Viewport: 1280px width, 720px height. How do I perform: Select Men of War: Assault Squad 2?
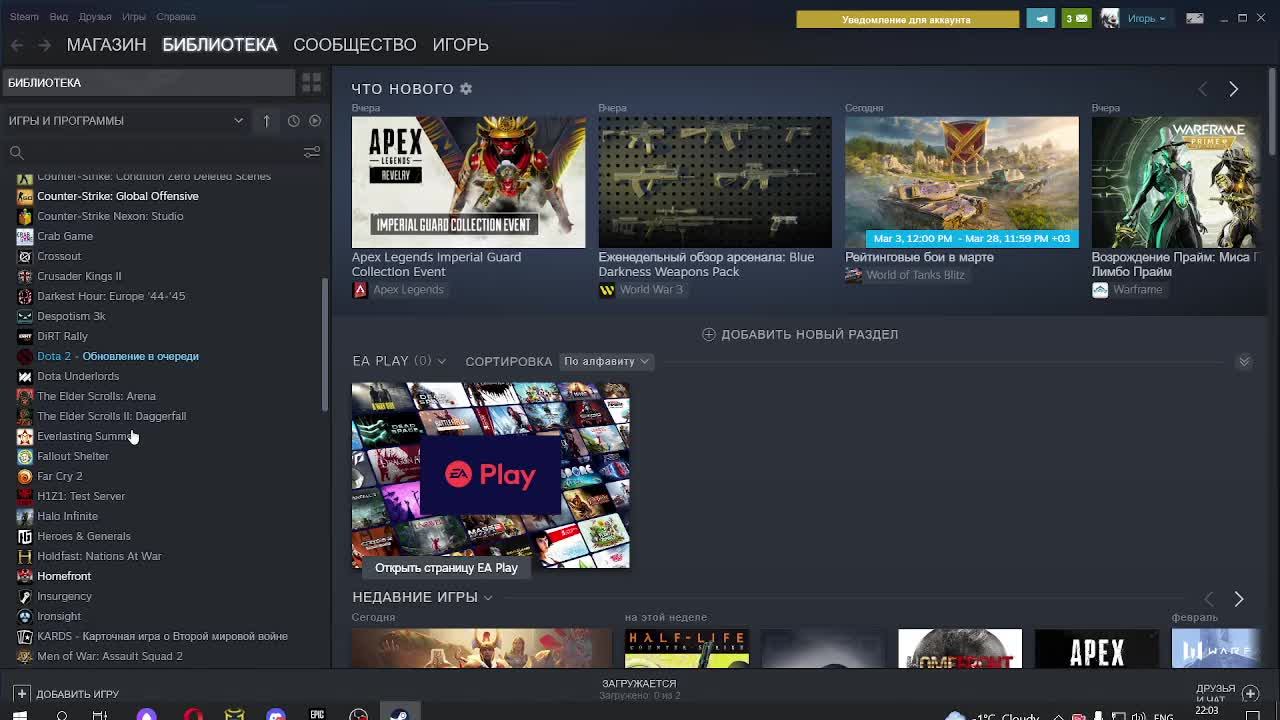click(110, 656)
